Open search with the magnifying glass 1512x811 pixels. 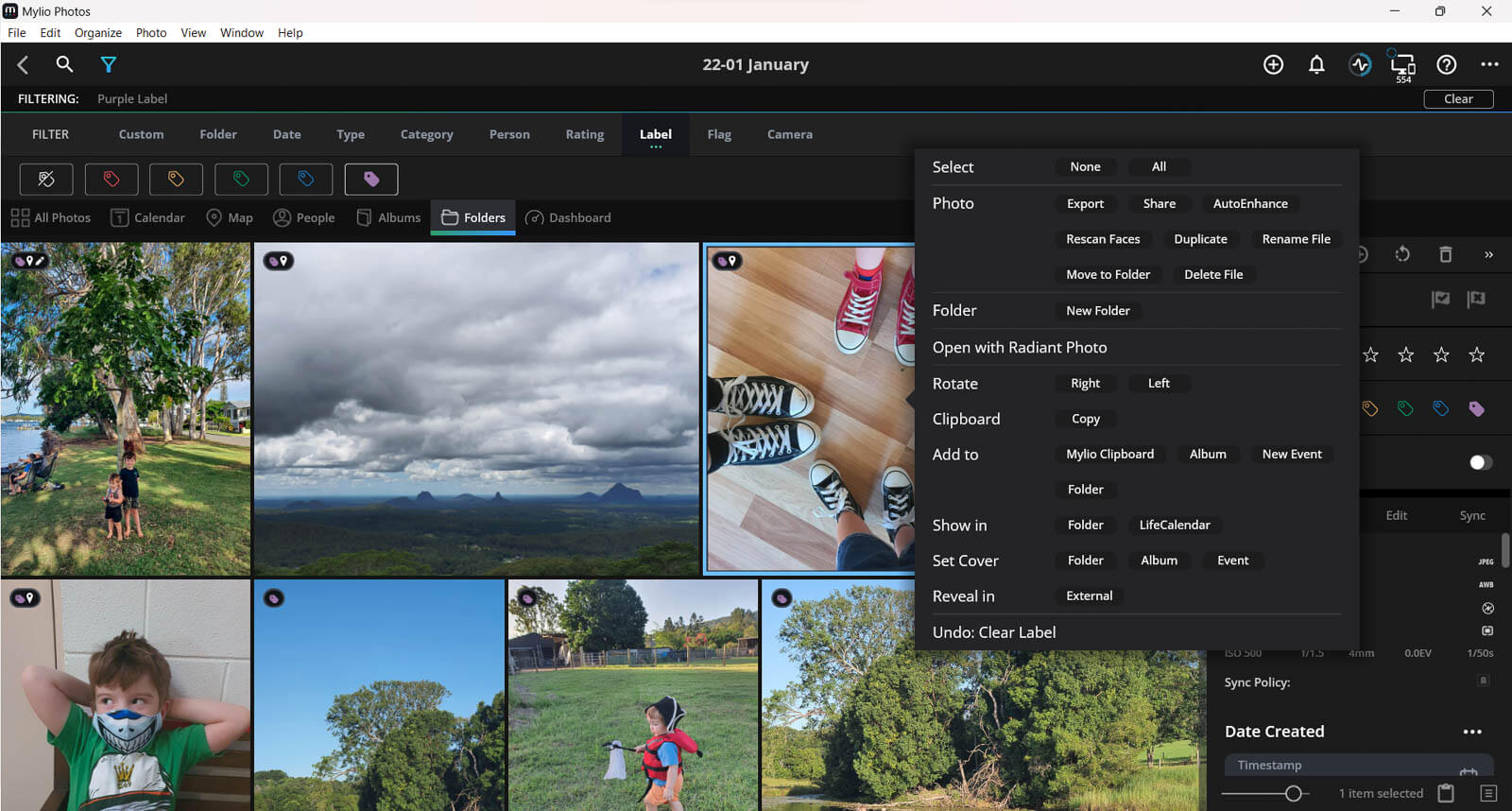(64, 64)
